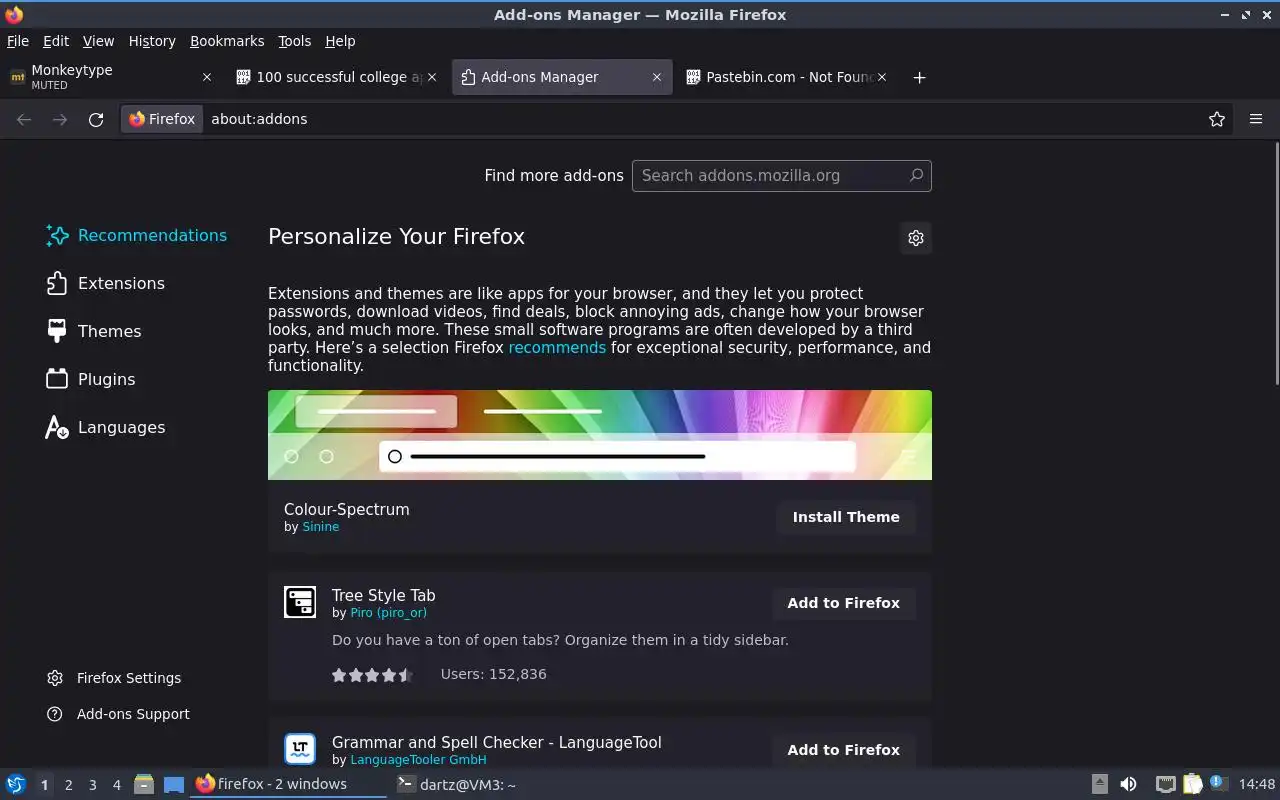Switch to virtual desktop 4
The height and width of the screenshot is (800, 1280).
(x=116, y=785)
